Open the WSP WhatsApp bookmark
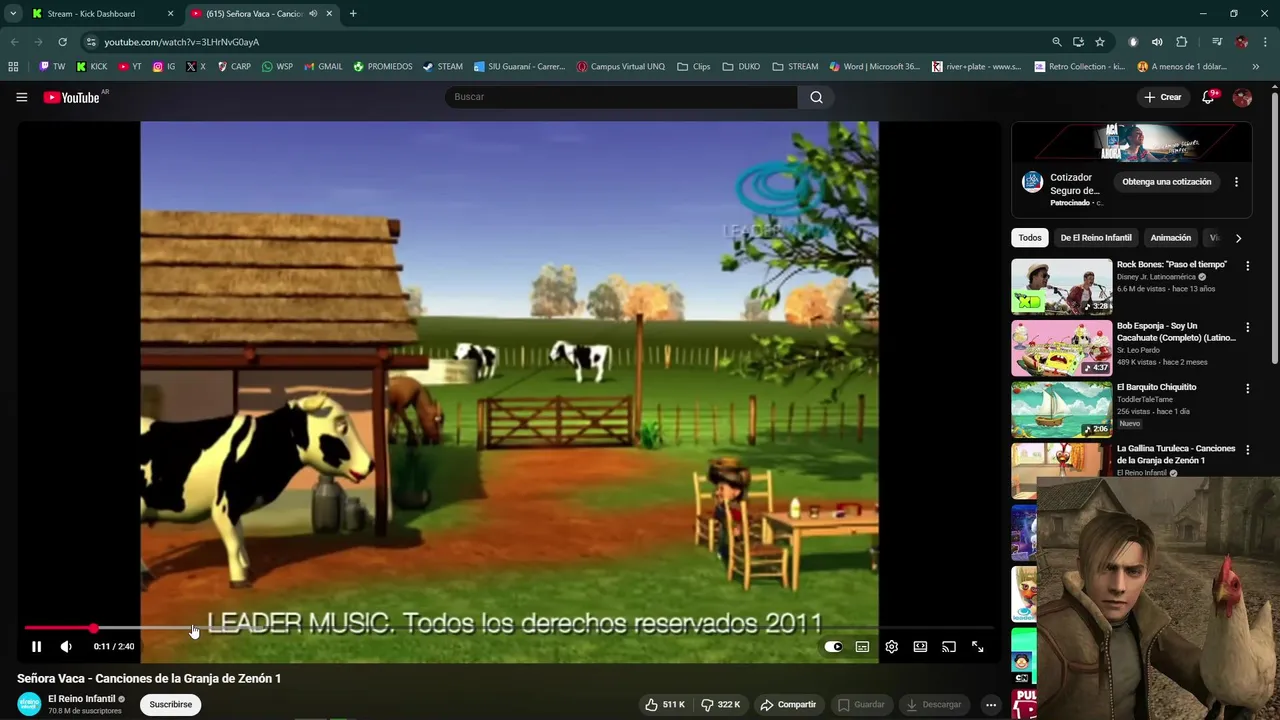Screen dimensions: 1280x720 (277, 67)
